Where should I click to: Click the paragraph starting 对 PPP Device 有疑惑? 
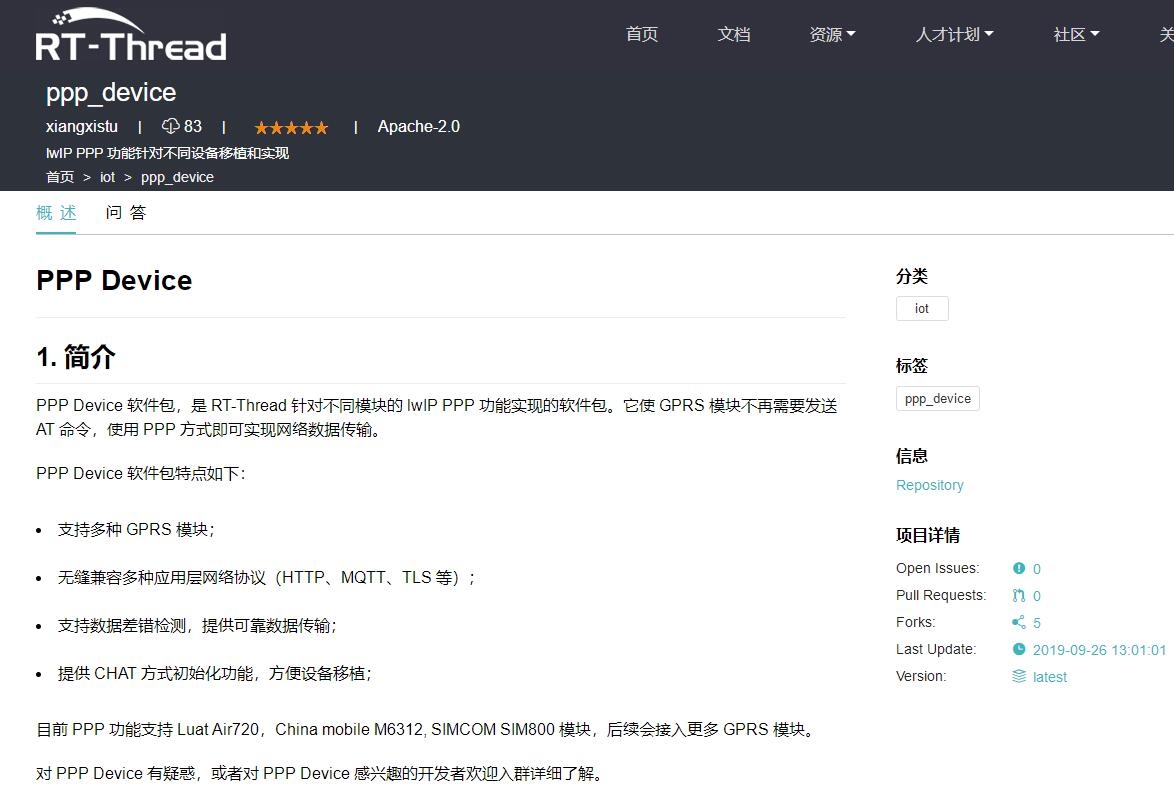pos(320,774)
